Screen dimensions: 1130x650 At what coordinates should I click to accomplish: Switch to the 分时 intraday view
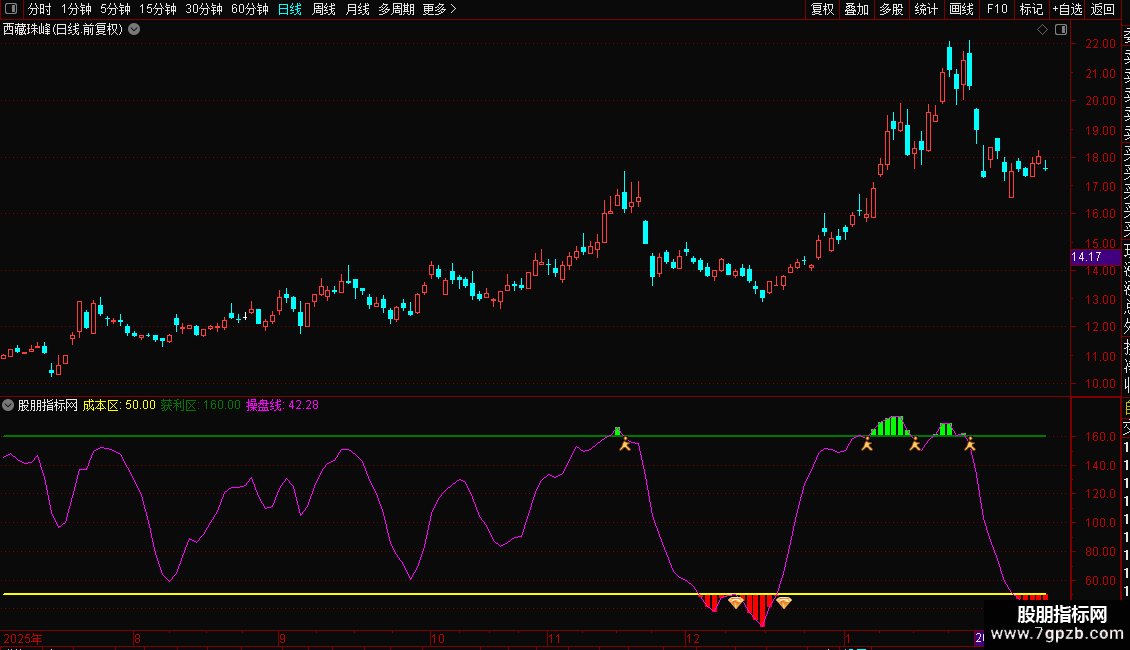point(40,9)
